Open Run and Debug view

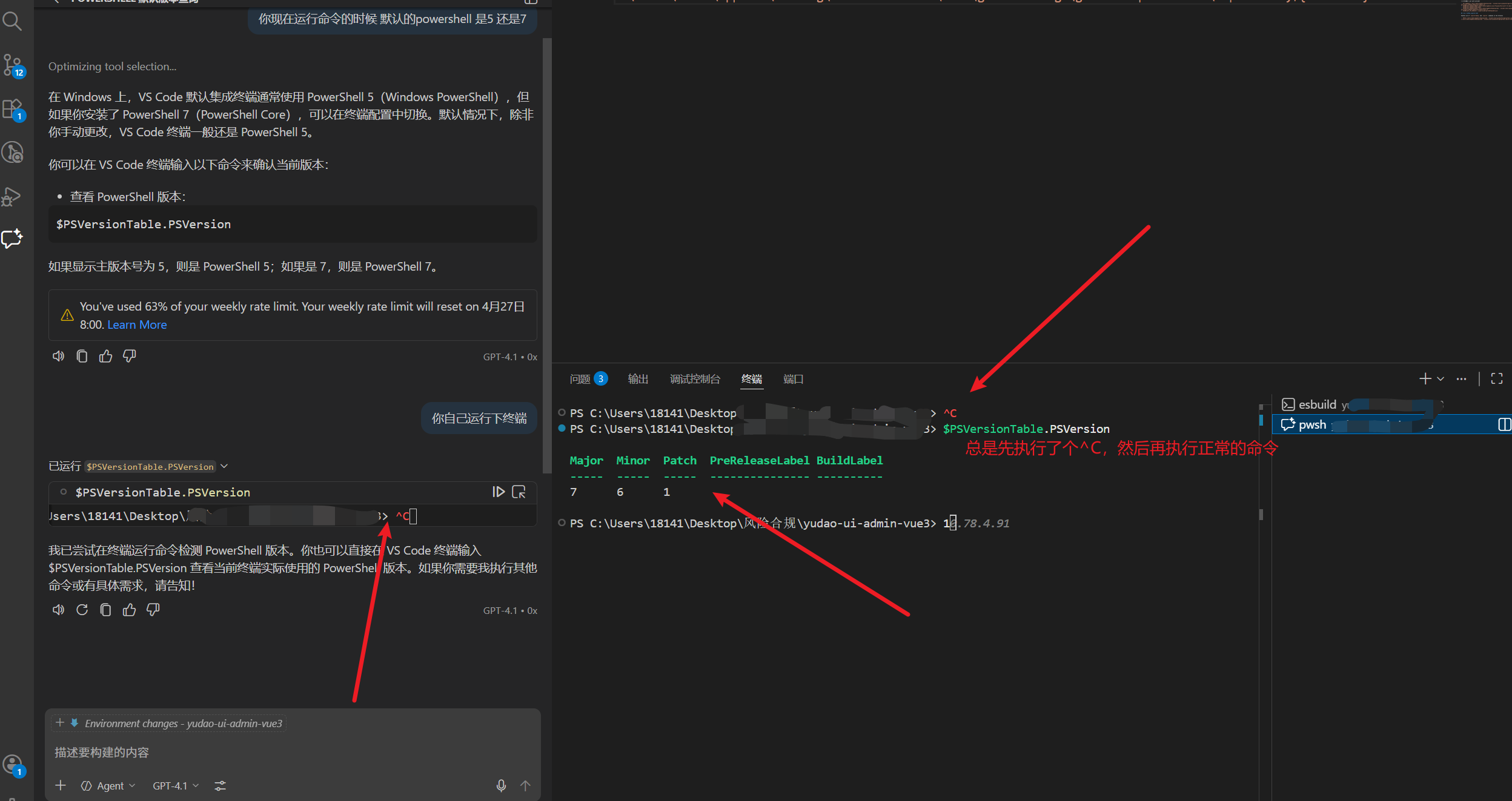[x=12, y=197]
